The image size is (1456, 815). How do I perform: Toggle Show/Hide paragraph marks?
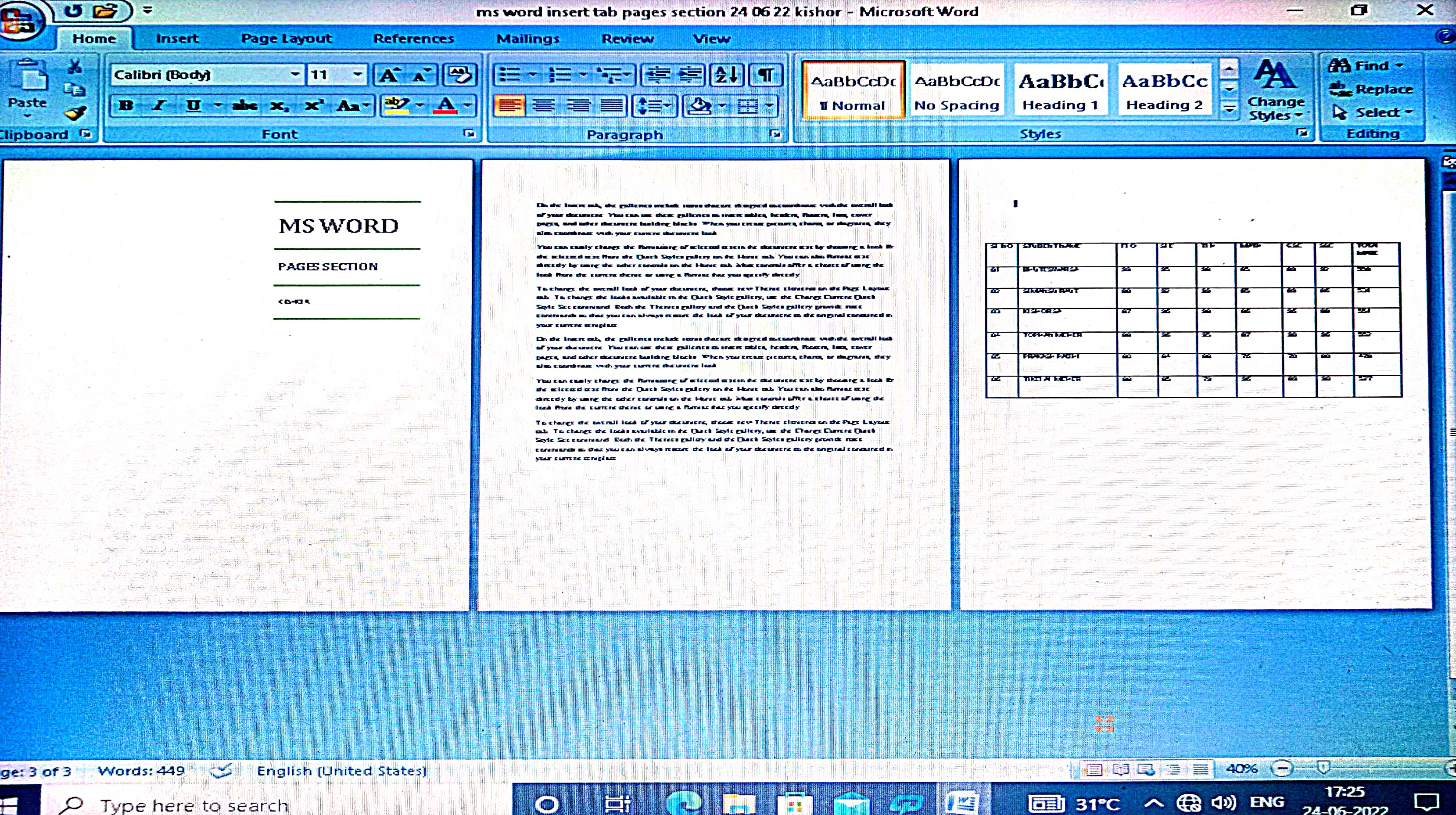point(765,75)
